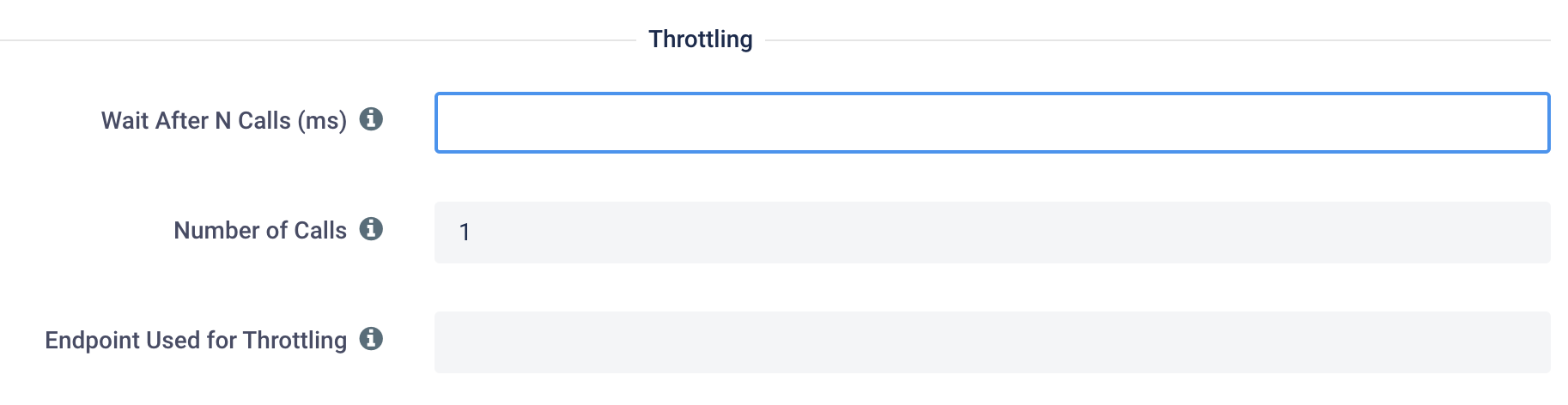Click the "(ms)" unit in the wait label
Screen dimensions: 1568x405
322,122
